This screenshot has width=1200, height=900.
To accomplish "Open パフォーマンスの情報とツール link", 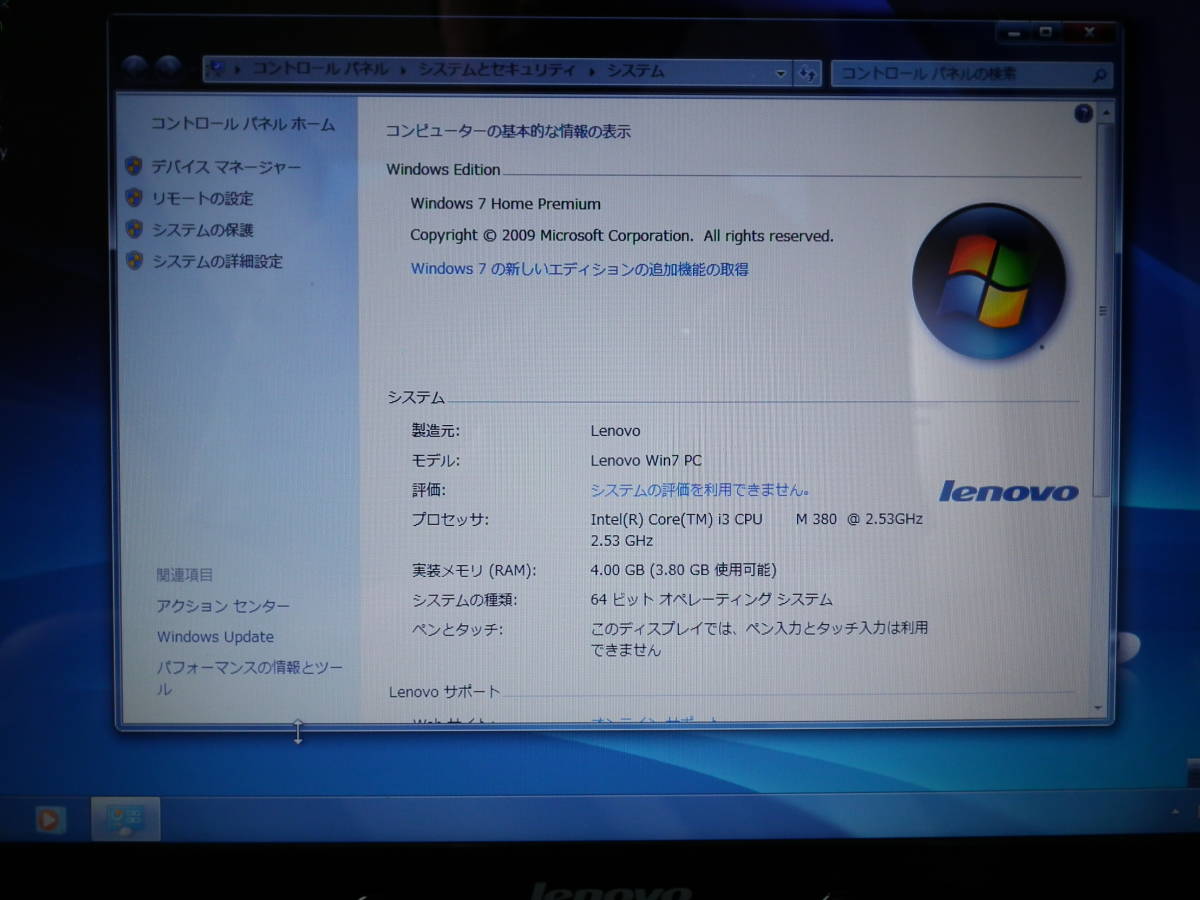I will [x=249, y=678].
